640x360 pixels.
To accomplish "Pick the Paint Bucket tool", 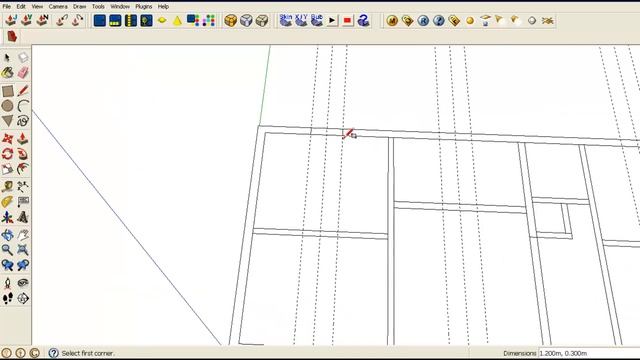I will [x=7, y=73].
